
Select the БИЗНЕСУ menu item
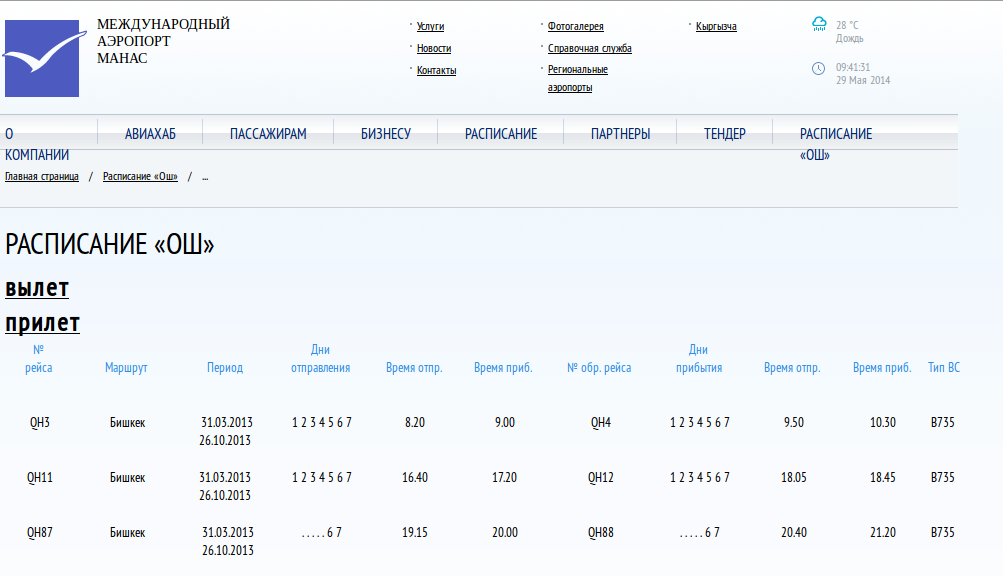tap(386, 134)
